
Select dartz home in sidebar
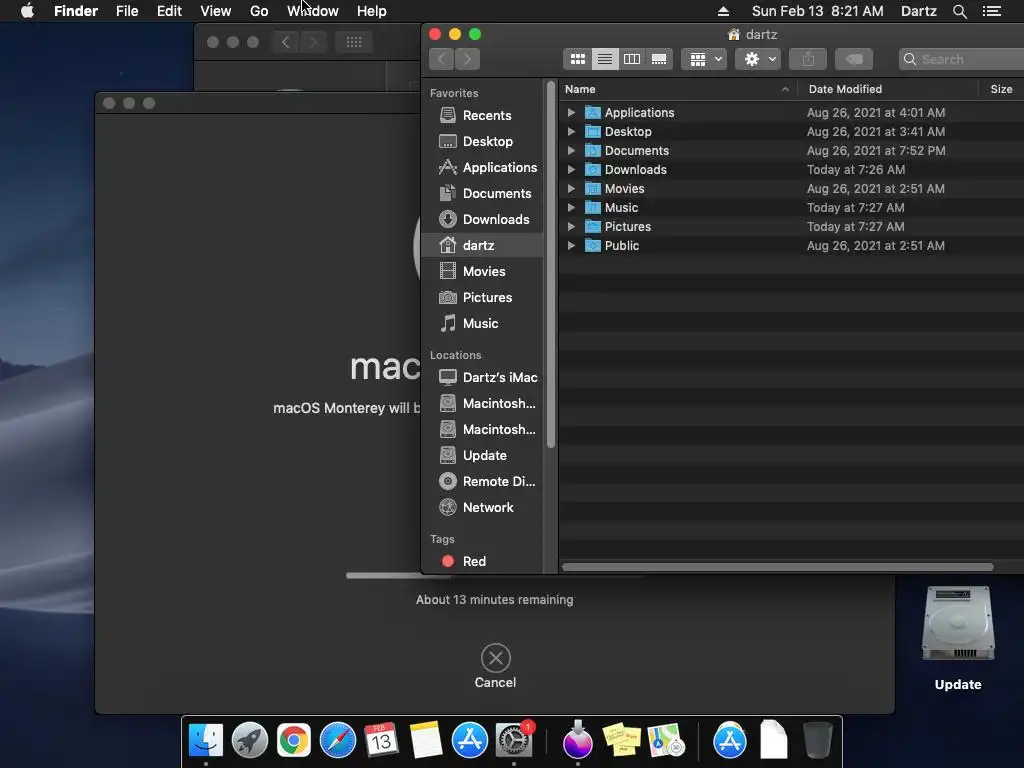point(483,246)
